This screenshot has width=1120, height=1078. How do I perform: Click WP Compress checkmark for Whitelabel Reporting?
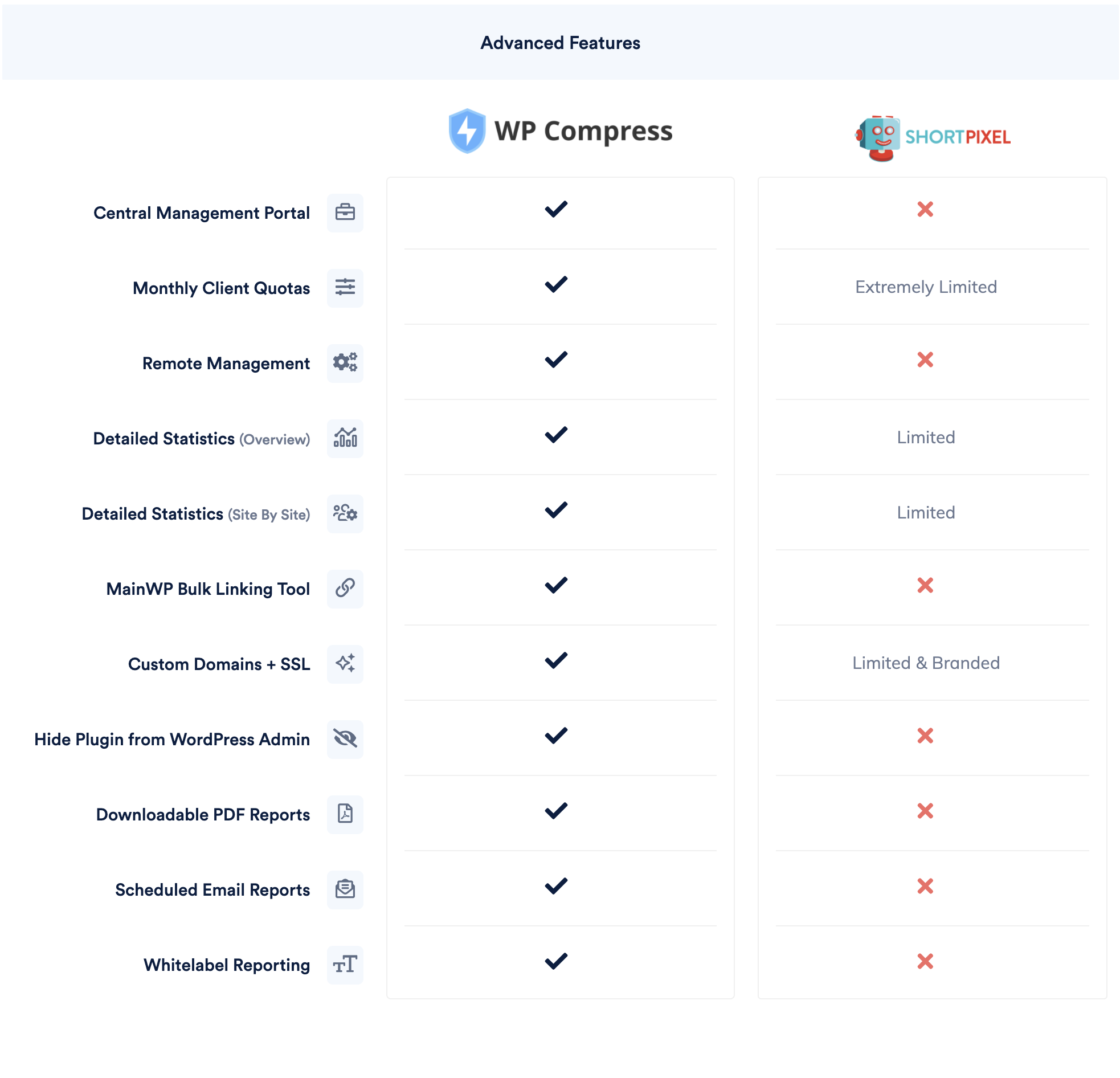point(555,961)
